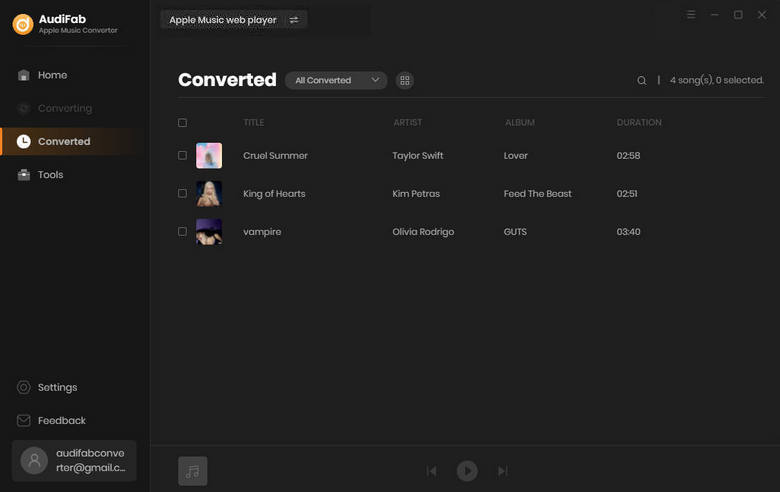Screen dimensions: 780x492
Task: Click the 4 song(s), 0 selected status text
Action: [x=716, y=80]
